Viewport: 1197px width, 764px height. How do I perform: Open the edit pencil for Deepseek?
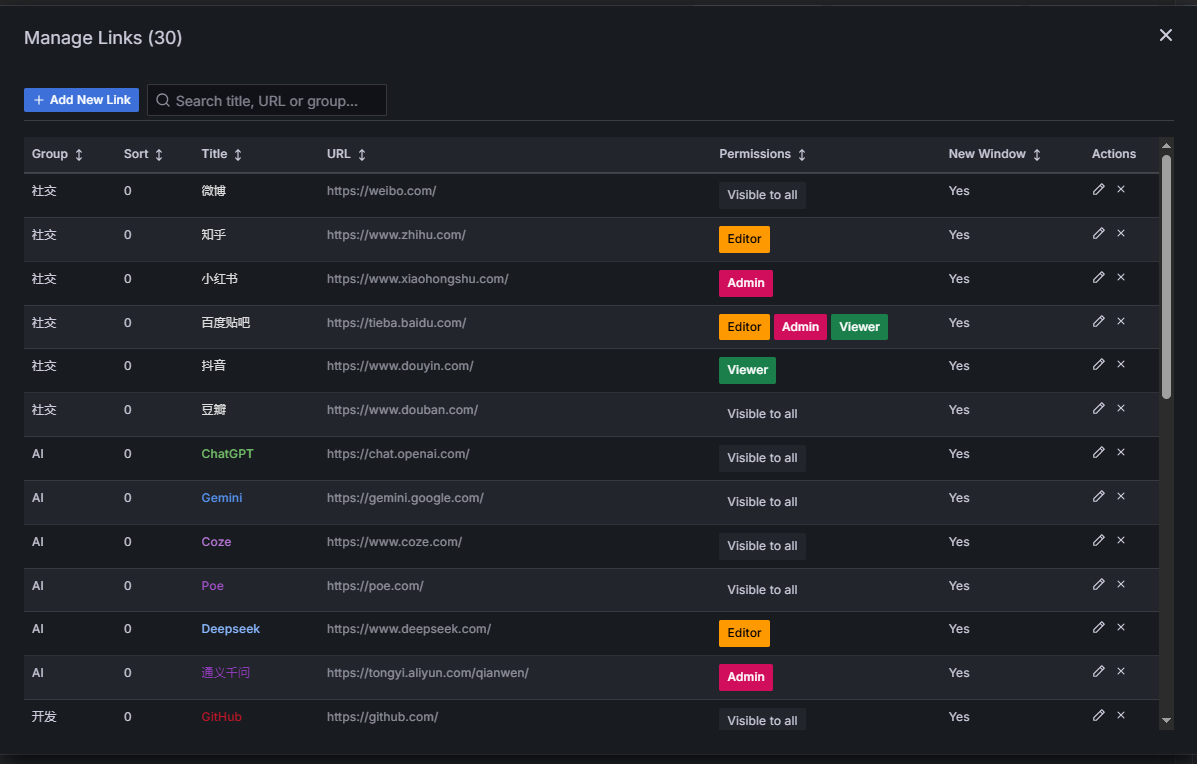(x=1098, y=627)
